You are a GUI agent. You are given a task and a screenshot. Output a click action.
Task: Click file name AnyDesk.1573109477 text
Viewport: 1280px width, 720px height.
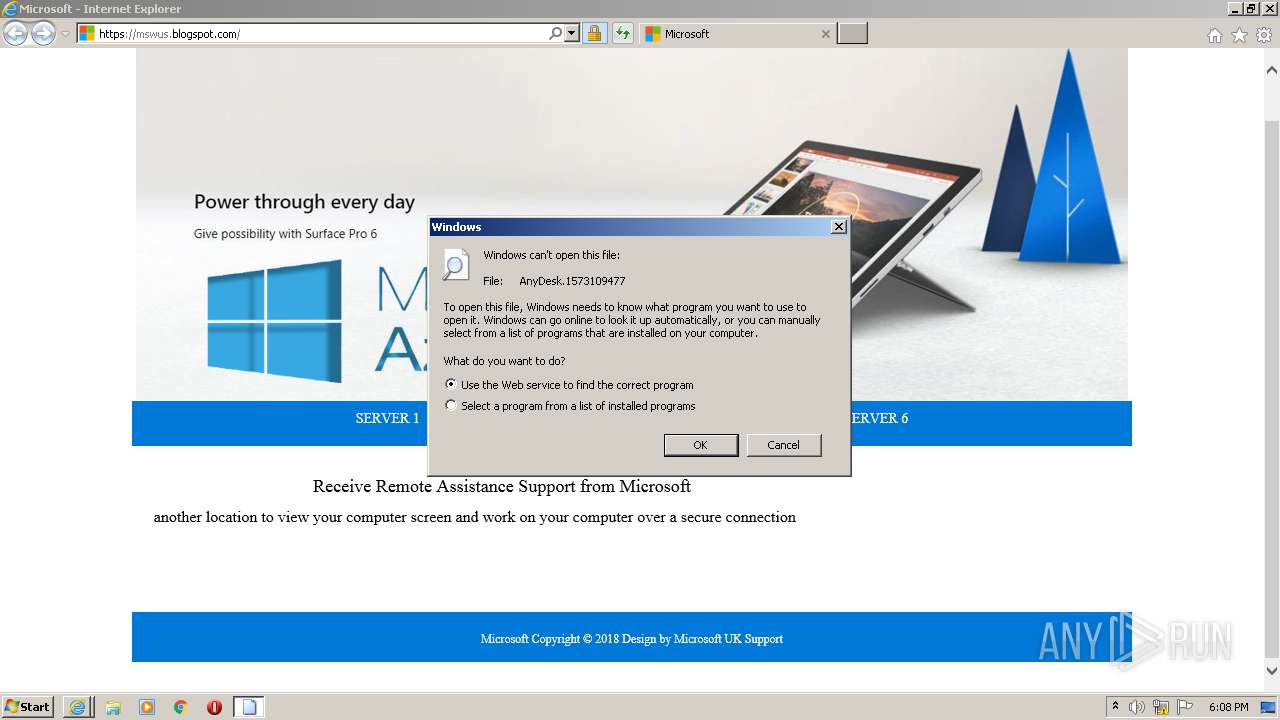point(572,281)
